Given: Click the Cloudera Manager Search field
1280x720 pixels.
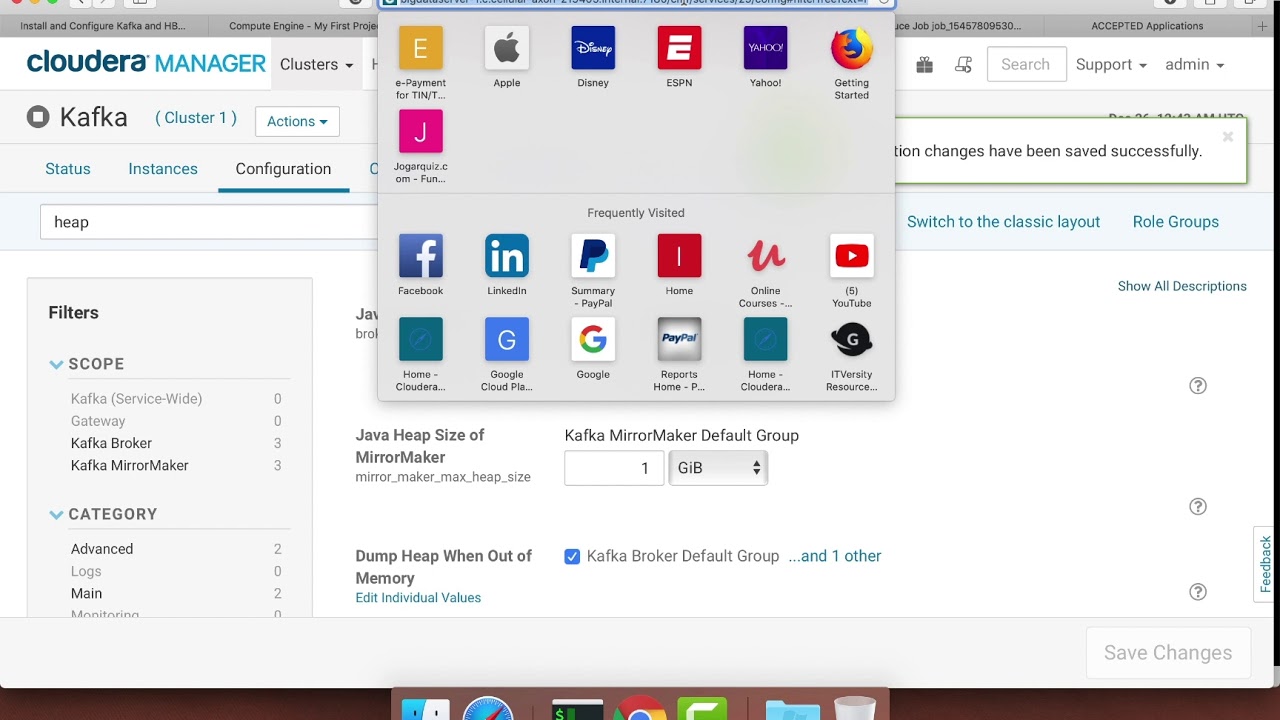Looking at the screenshot, I should tap(1025, 65).
